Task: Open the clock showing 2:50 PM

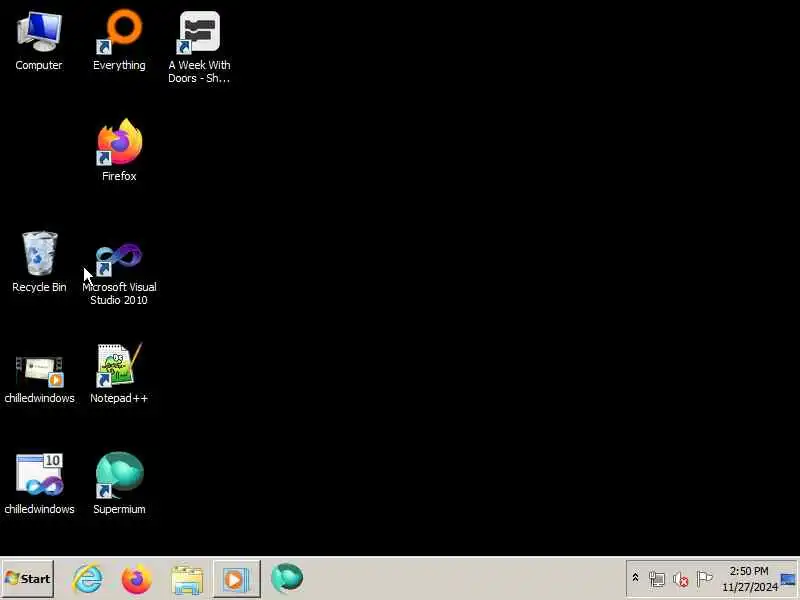Action: coord(749,579)
